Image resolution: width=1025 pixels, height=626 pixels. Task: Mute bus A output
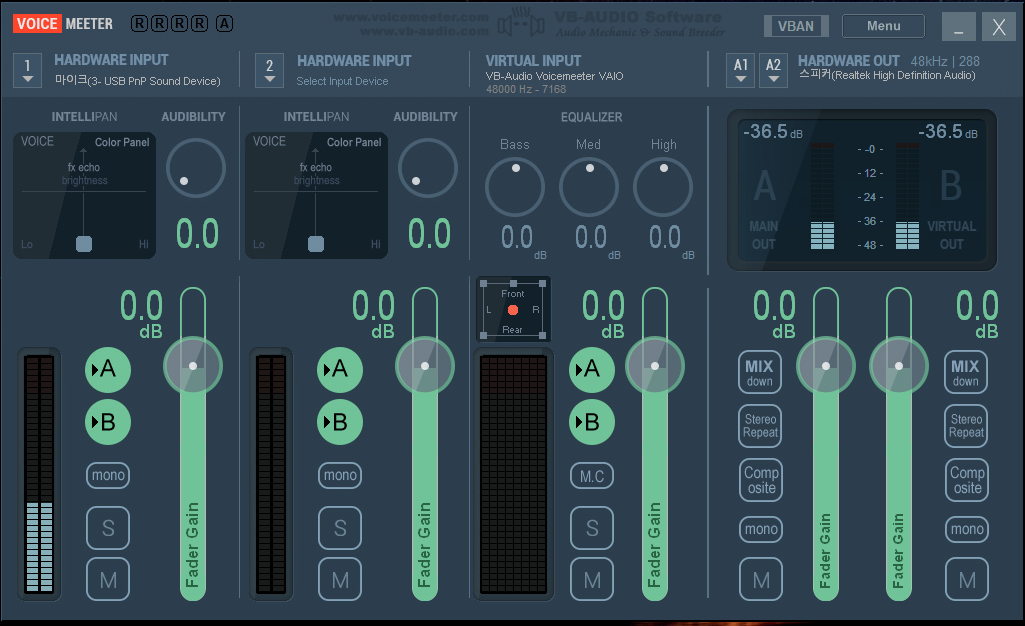(x=761, y=579)
